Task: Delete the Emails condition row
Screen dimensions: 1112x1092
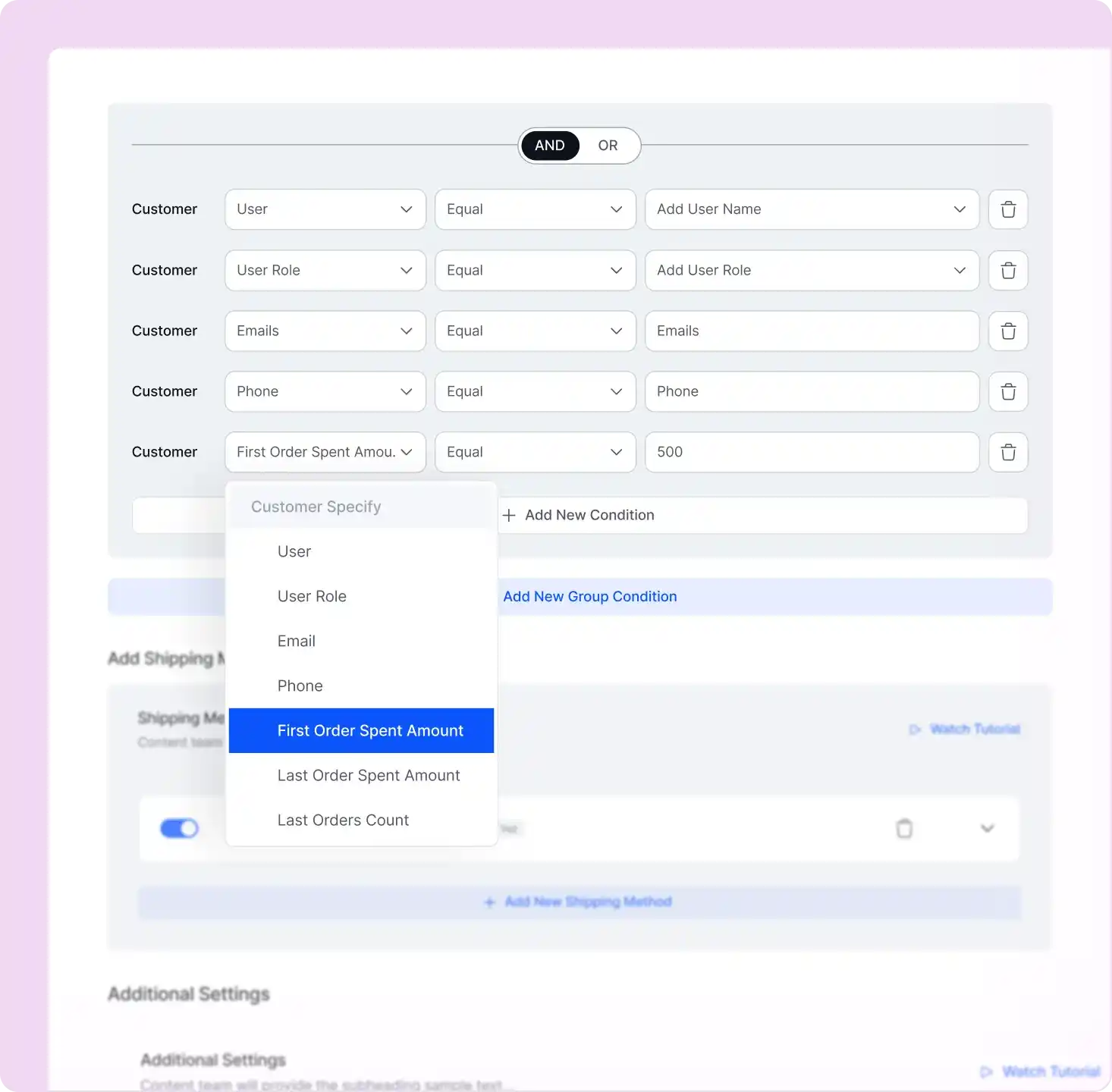Action: 1007,331
